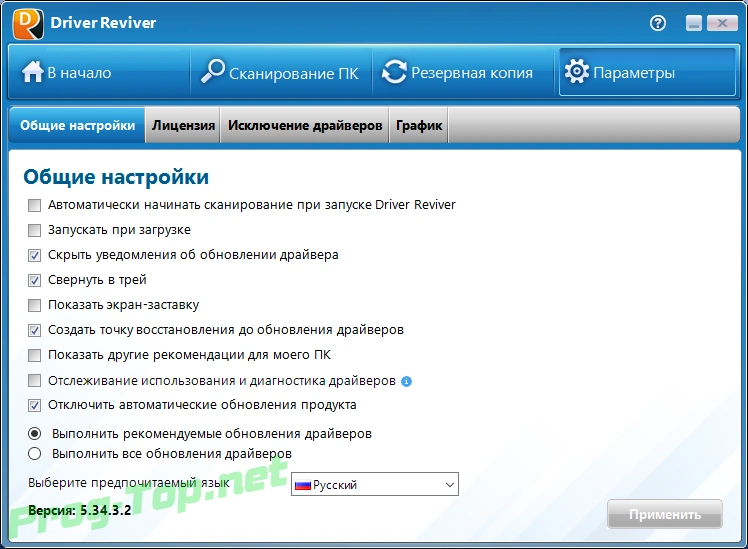This screenshot has width=748, height=549.
Task: Select Выполнить рекомендуемые обновления драйверов radio
Action: [x=34, y=434]
